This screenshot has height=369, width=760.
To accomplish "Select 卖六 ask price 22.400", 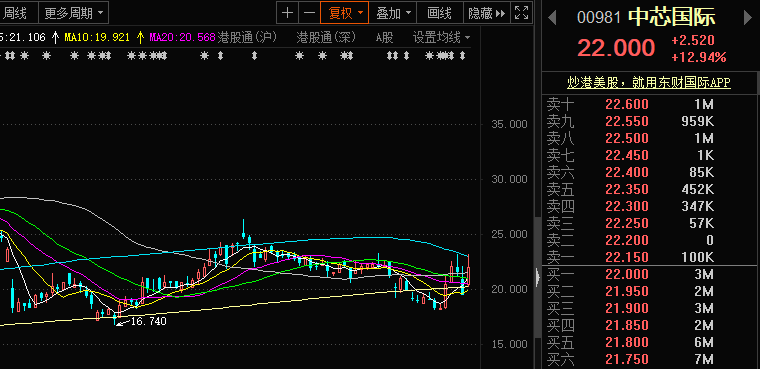I will [x=627, y=172].
